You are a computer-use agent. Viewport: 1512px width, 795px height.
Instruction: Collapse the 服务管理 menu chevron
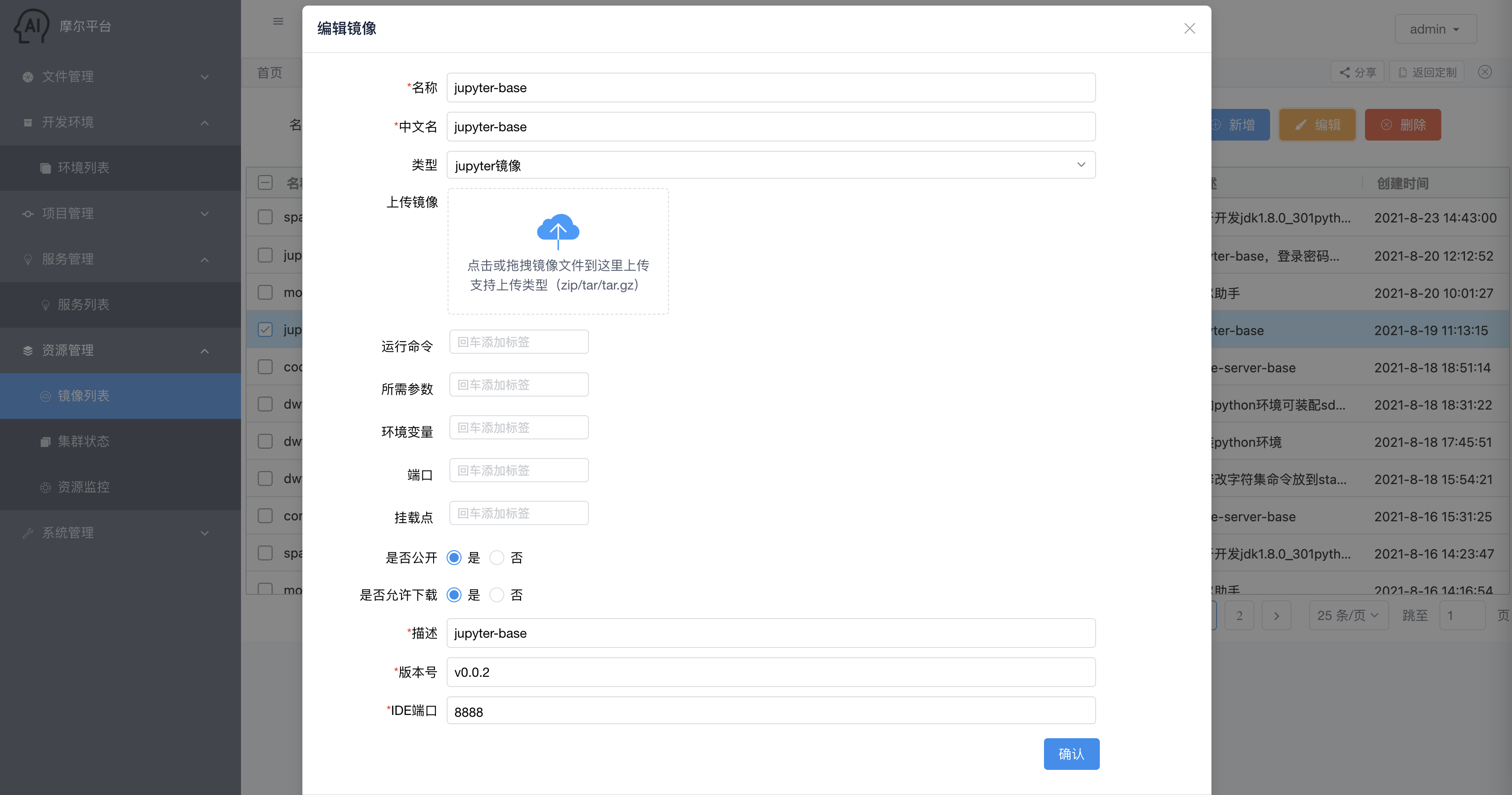(x=204, y=260)
